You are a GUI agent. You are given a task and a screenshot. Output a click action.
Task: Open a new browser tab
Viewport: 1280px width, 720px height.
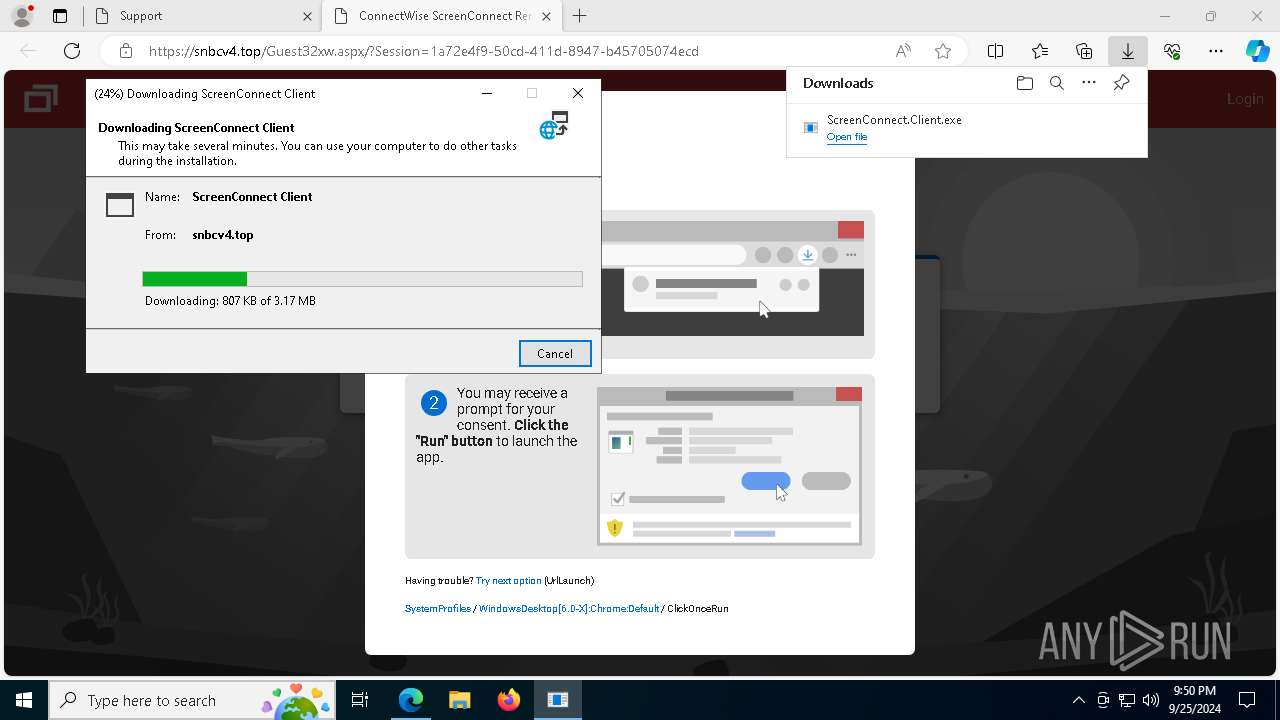580,16
